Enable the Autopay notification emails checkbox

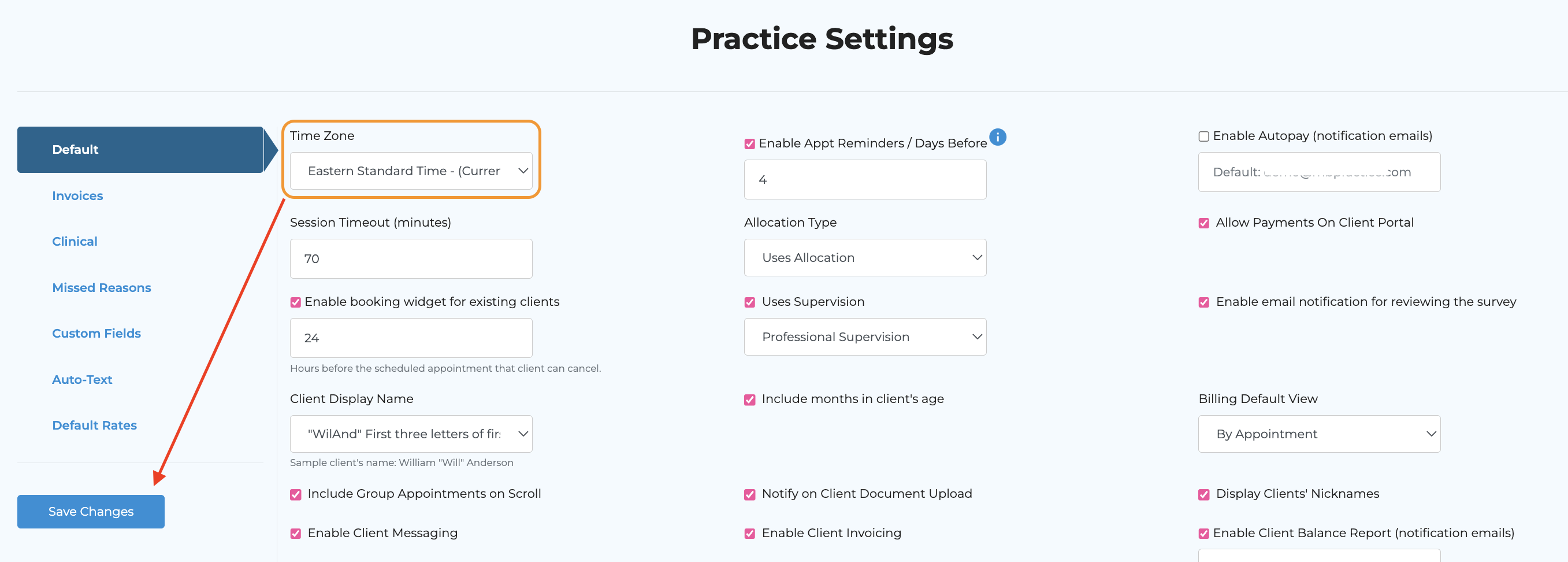coord(1203,136)
